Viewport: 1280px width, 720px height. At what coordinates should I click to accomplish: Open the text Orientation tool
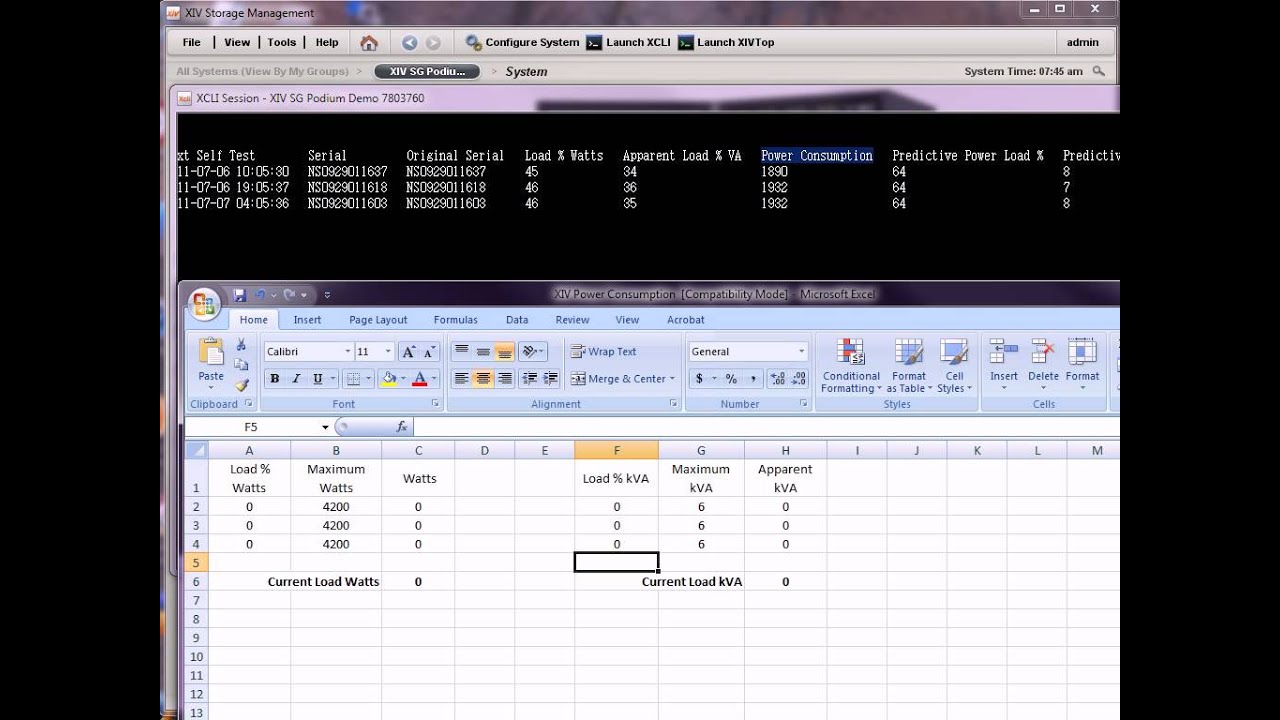(x=533, y=351)
